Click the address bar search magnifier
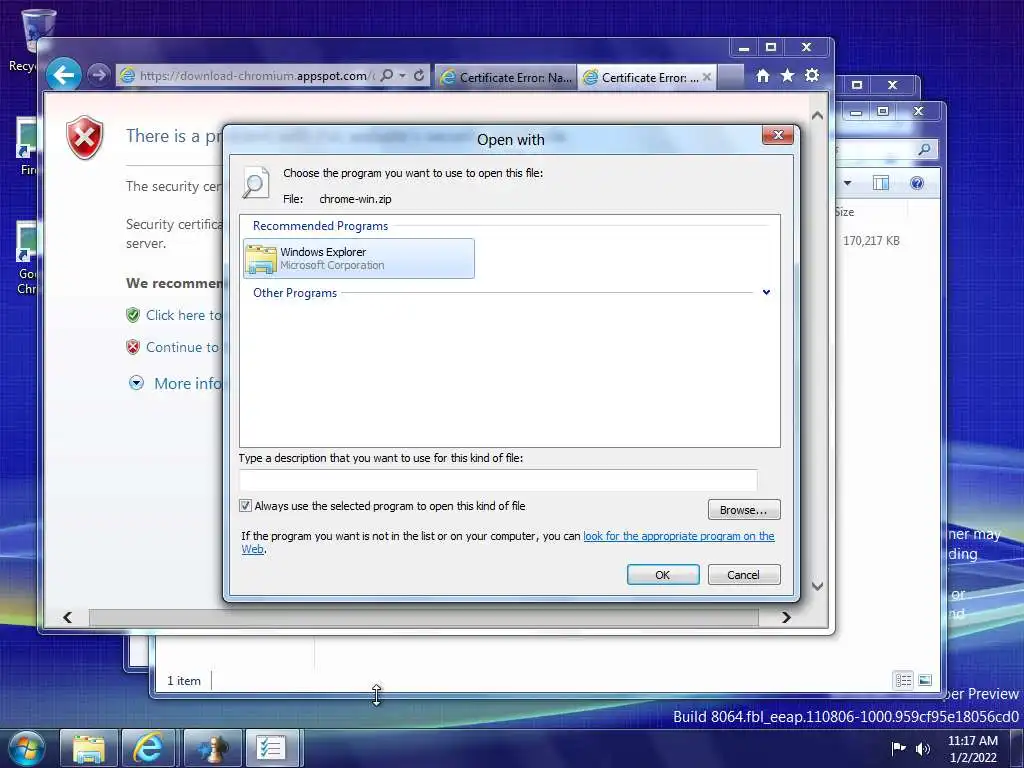 (x=387, y=76)
